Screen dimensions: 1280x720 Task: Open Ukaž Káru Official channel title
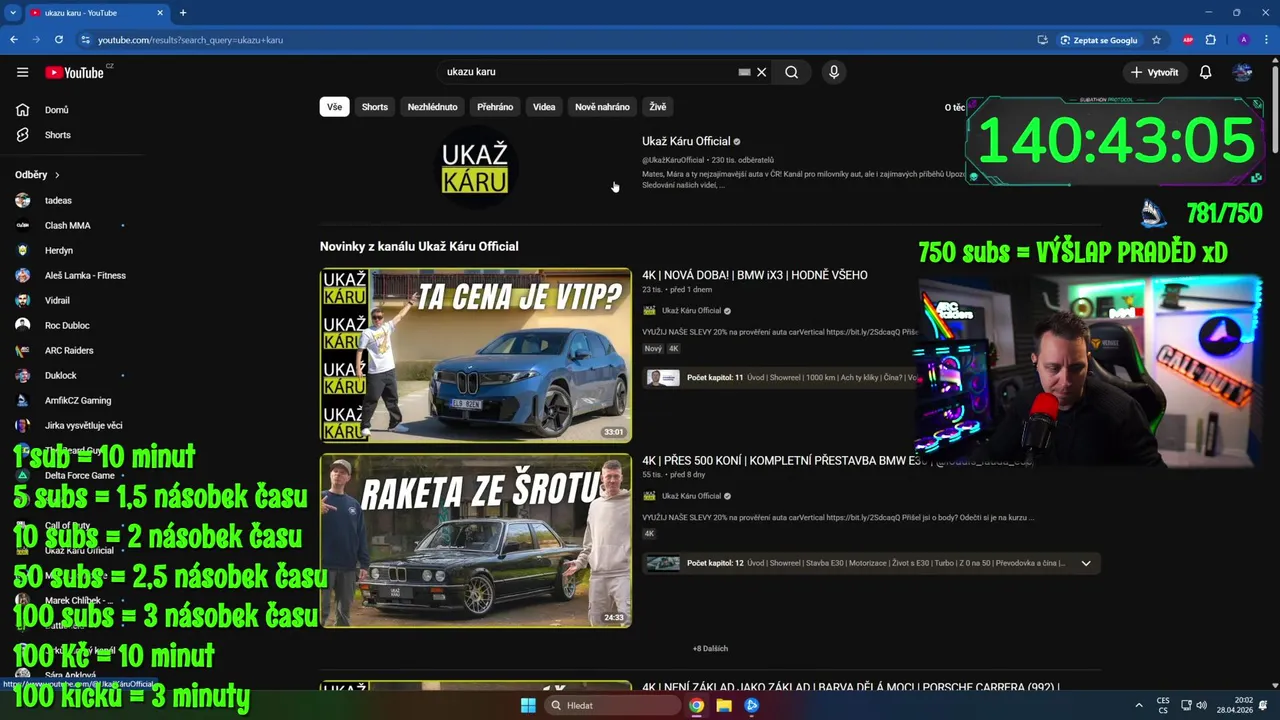click(686, 141)
